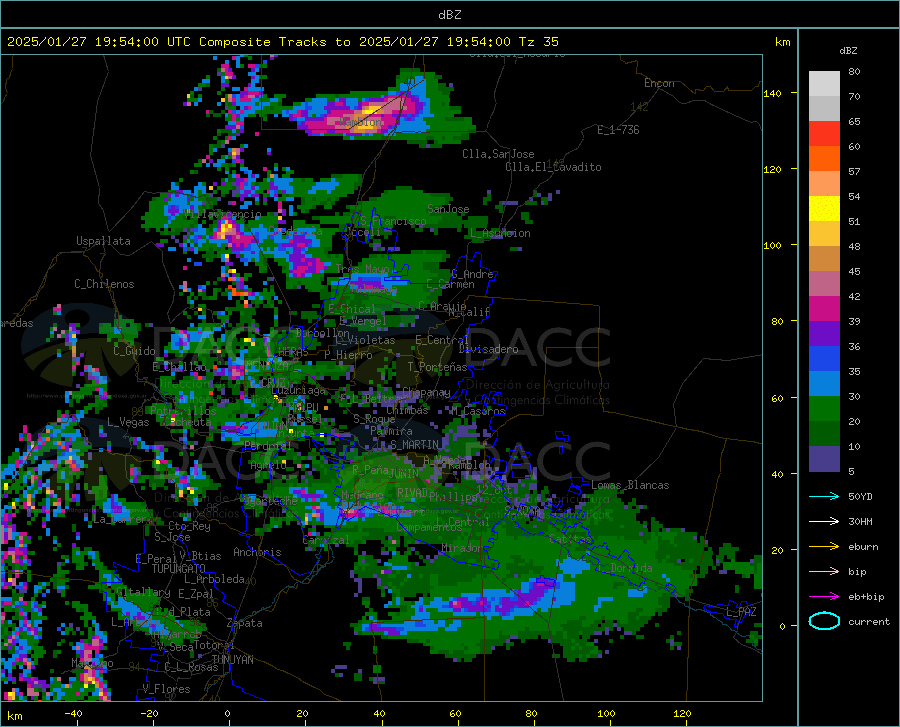Viewport: 900px width, 727px height.
Task: Click the 'dBZ' title at top center
Action: point(449,15)
